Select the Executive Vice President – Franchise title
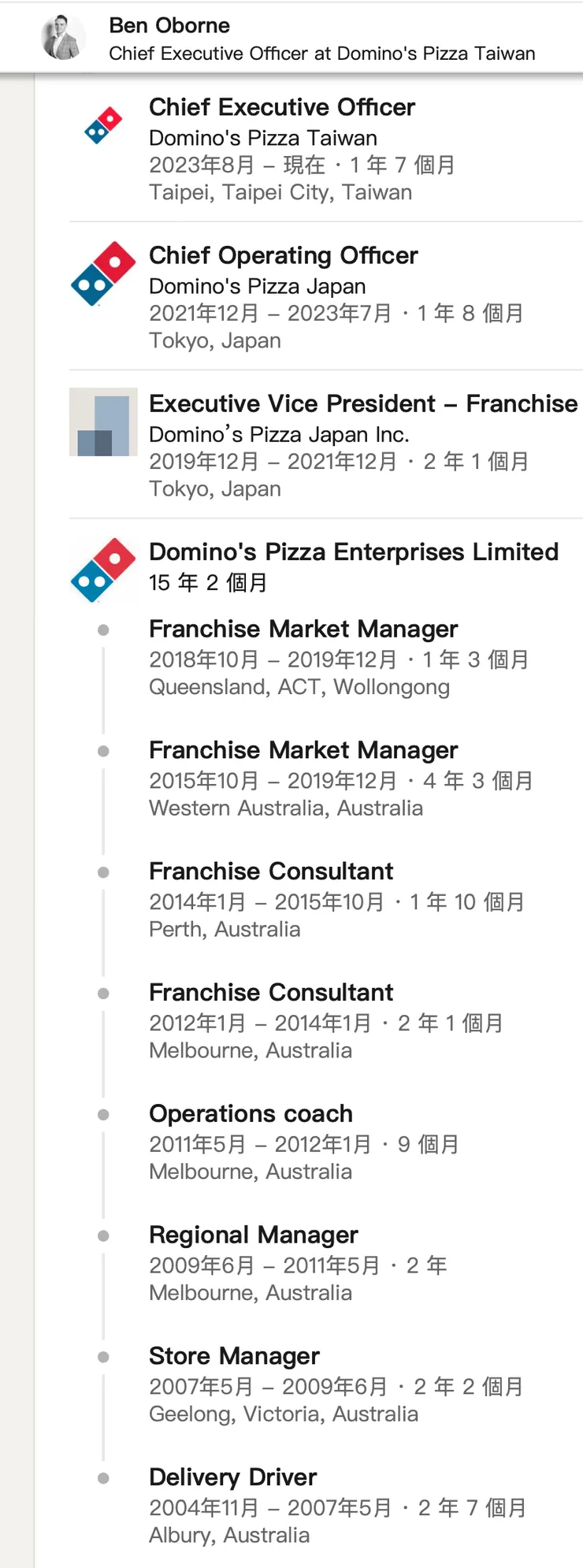This screenshot has width=583, height=1568. [x=363, y=403]
